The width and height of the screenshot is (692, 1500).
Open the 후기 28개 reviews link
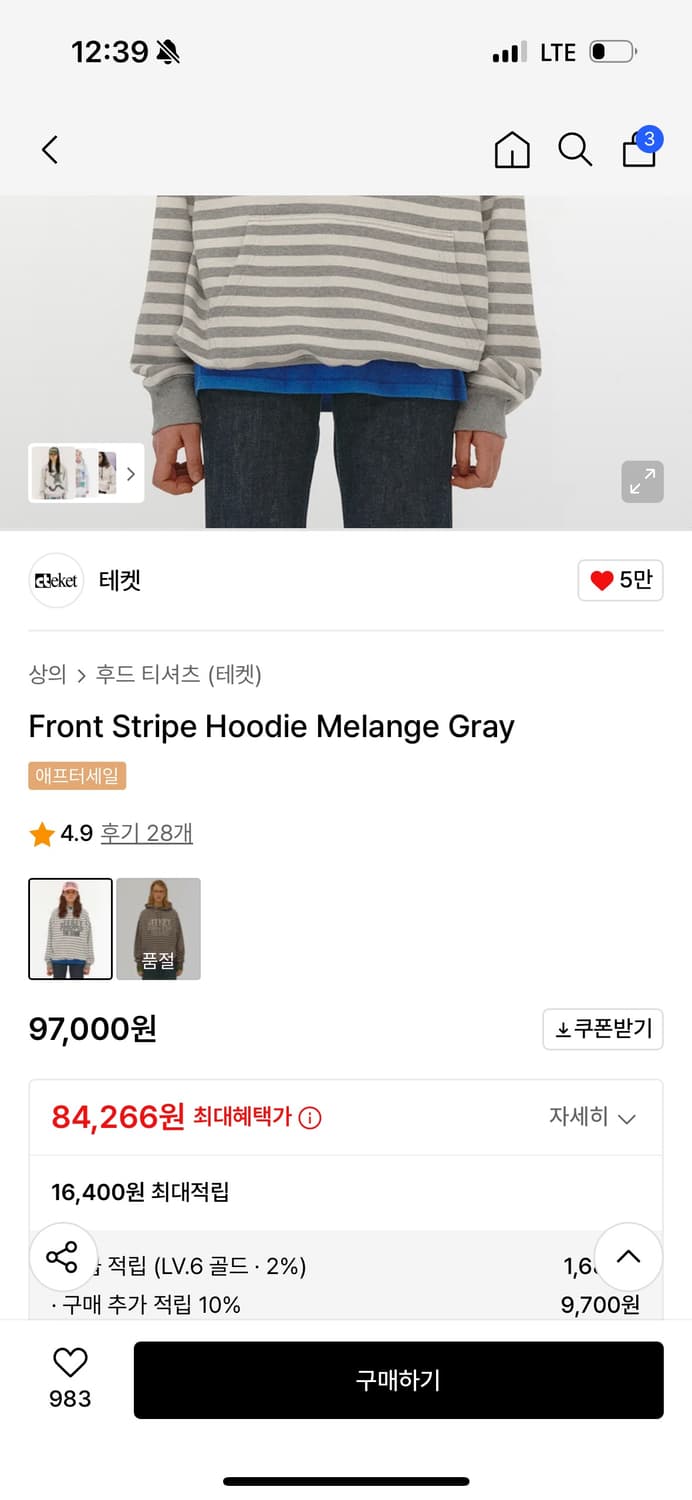click(147, 833)
